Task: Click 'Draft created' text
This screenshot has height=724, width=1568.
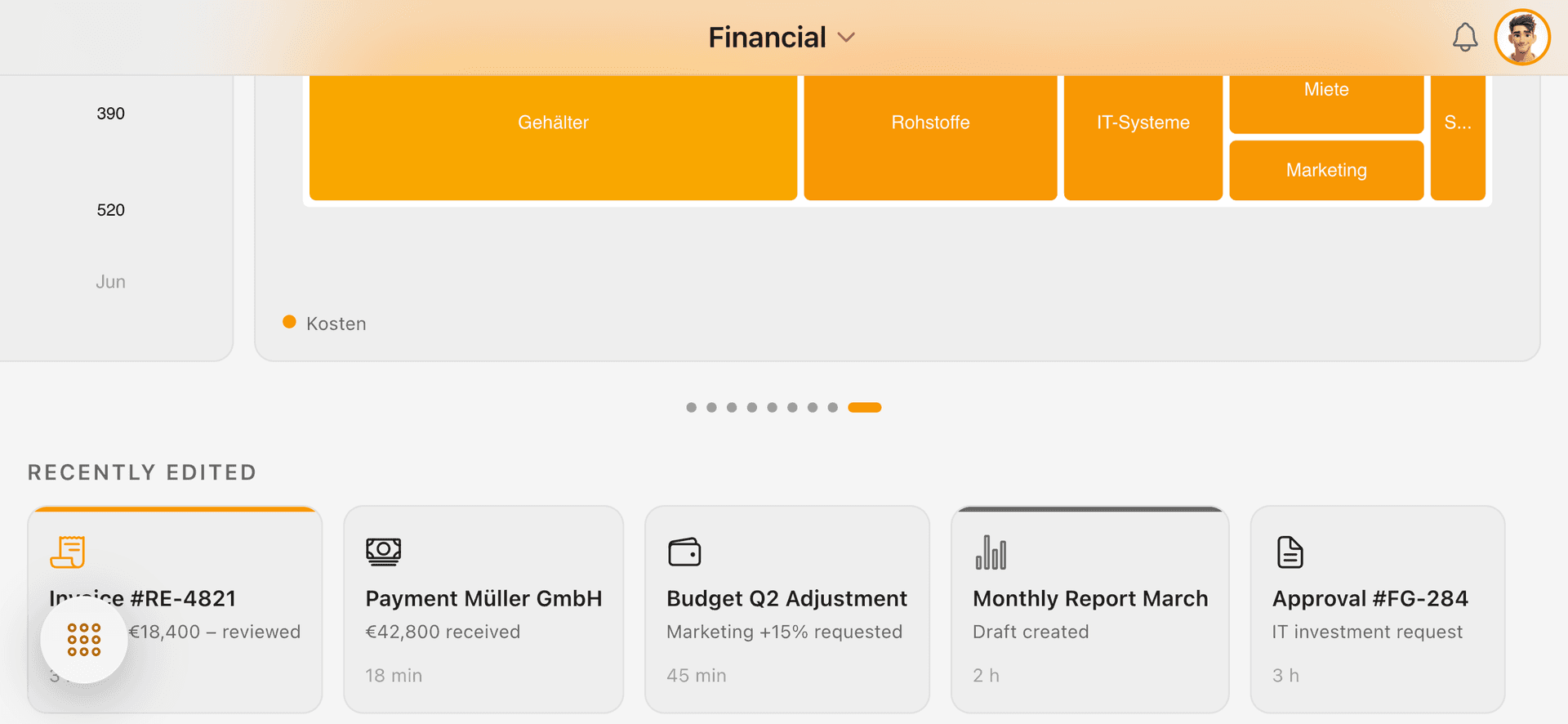Action: click(1031, 632)
